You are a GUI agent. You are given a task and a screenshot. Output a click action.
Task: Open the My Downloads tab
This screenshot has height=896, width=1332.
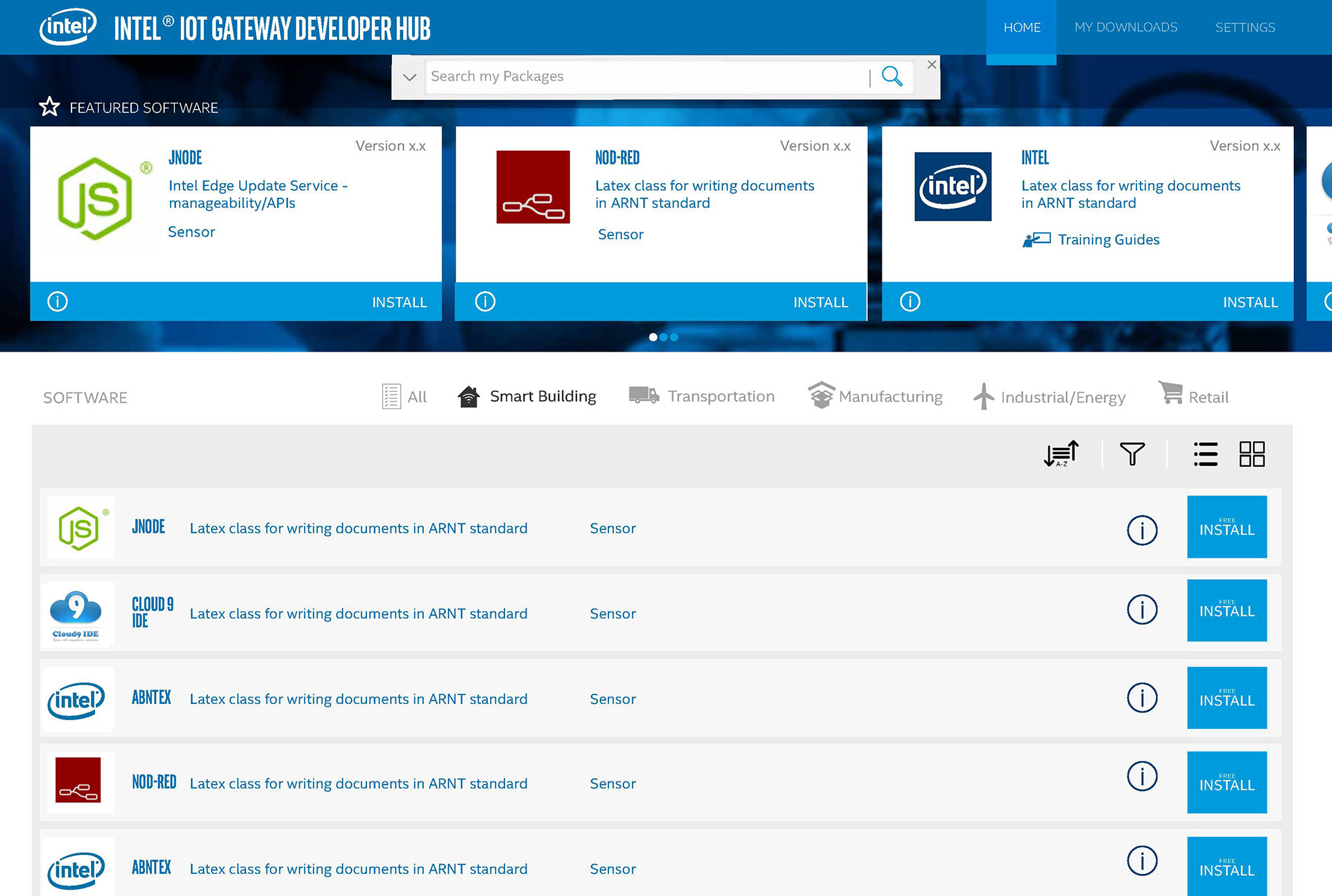(1125, 27)
